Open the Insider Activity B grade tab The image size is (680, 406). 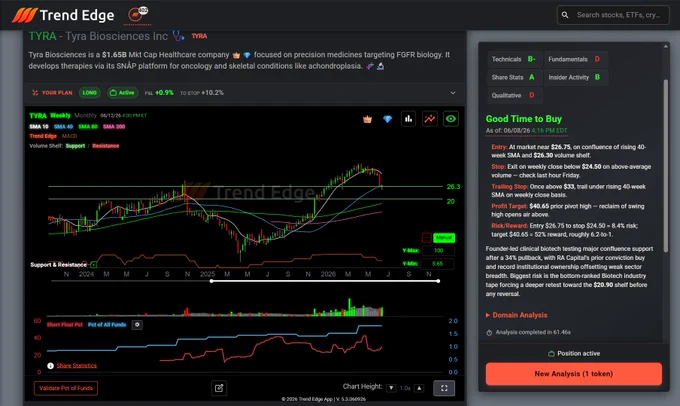575,78
